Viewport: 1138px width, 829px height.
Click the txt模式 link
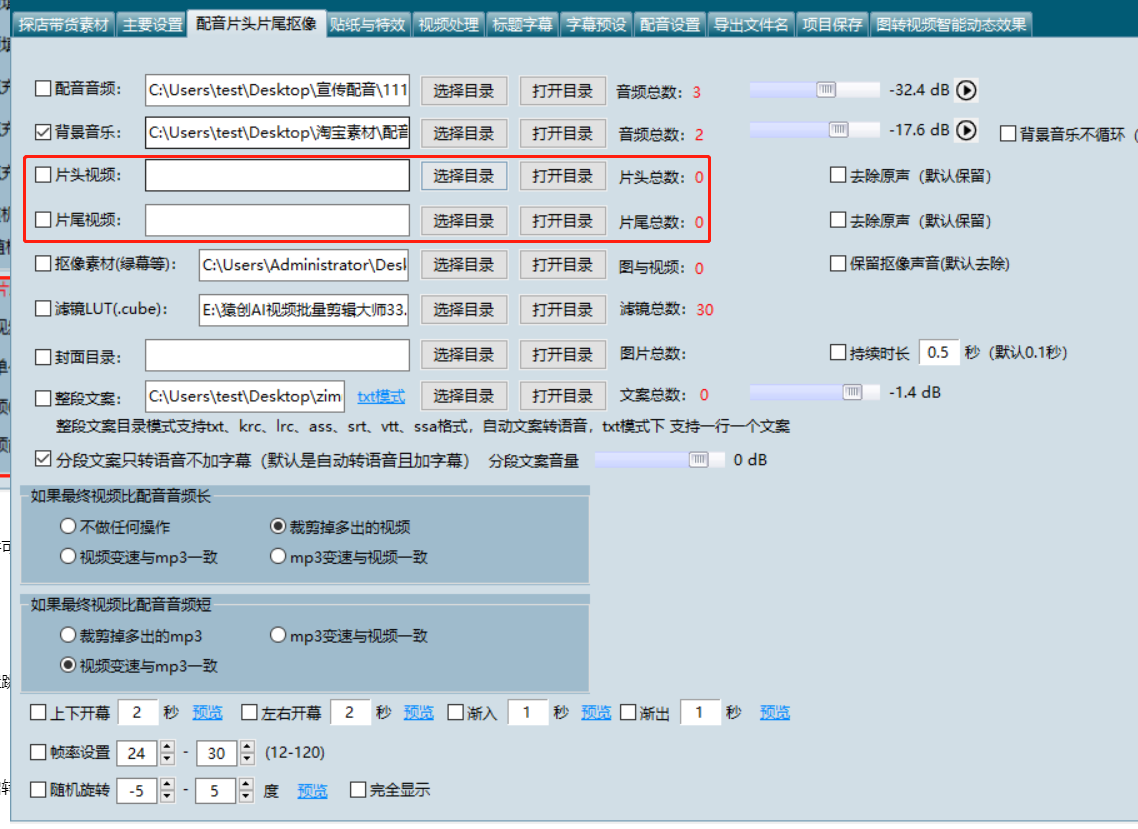pyautogui.click(x=381, y=396)
